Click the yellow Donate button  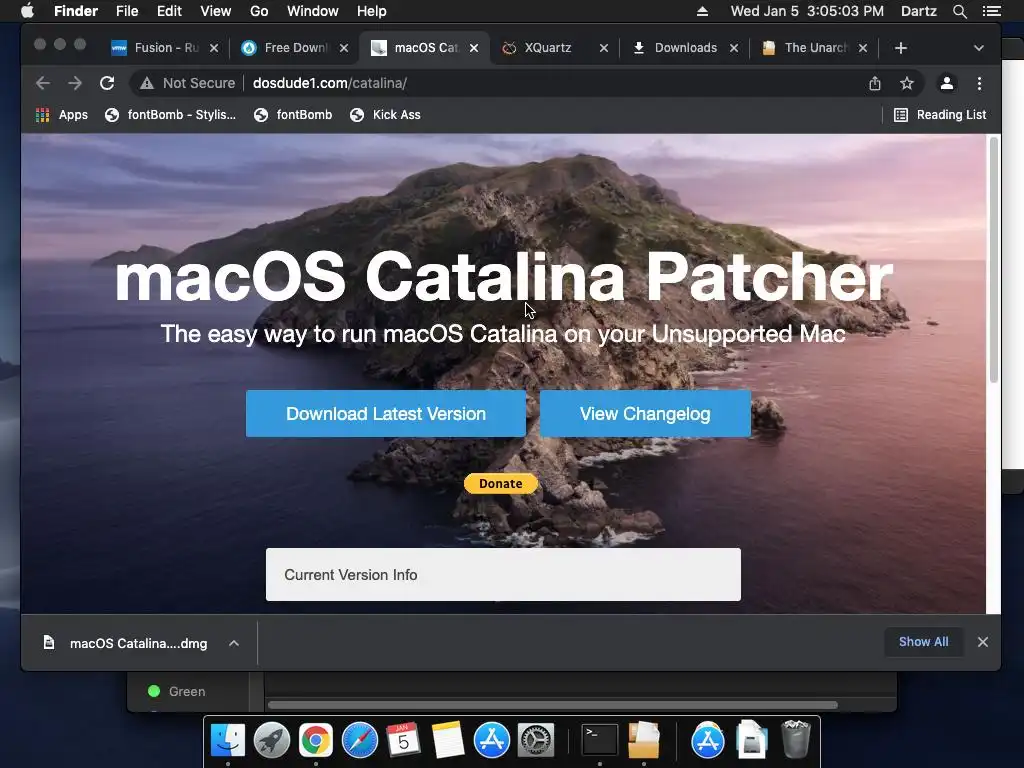click(x=501, y=483)
